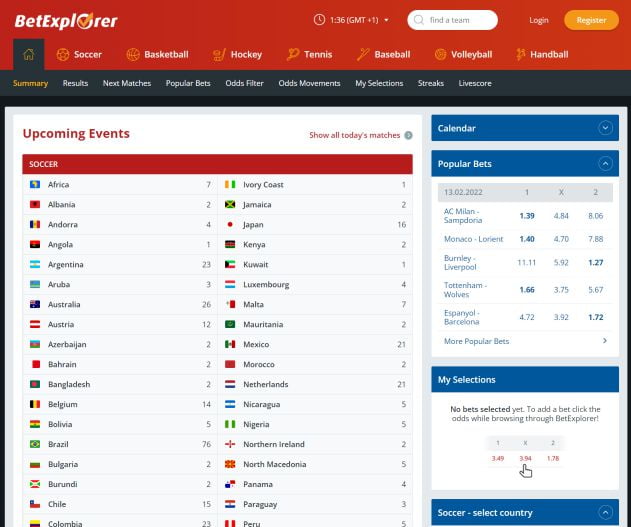Open the Tottenham - Wolves match

(465, 290)
